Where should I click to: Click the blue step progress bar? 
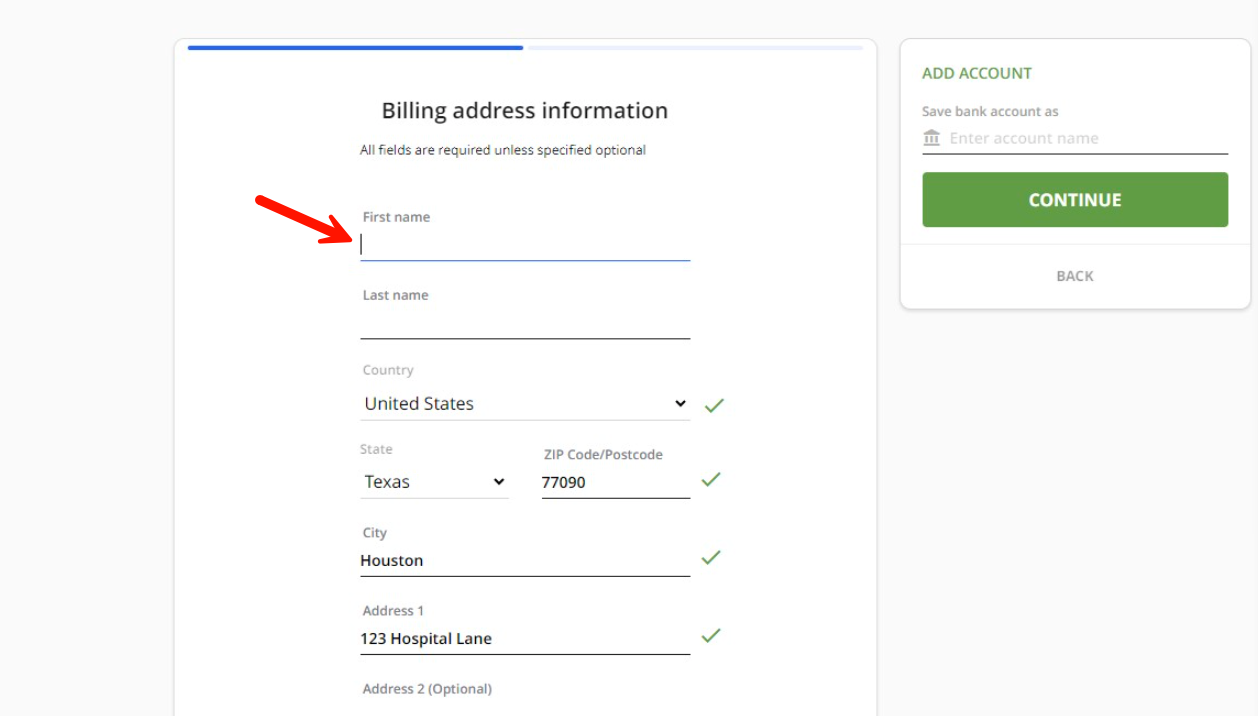355,47
